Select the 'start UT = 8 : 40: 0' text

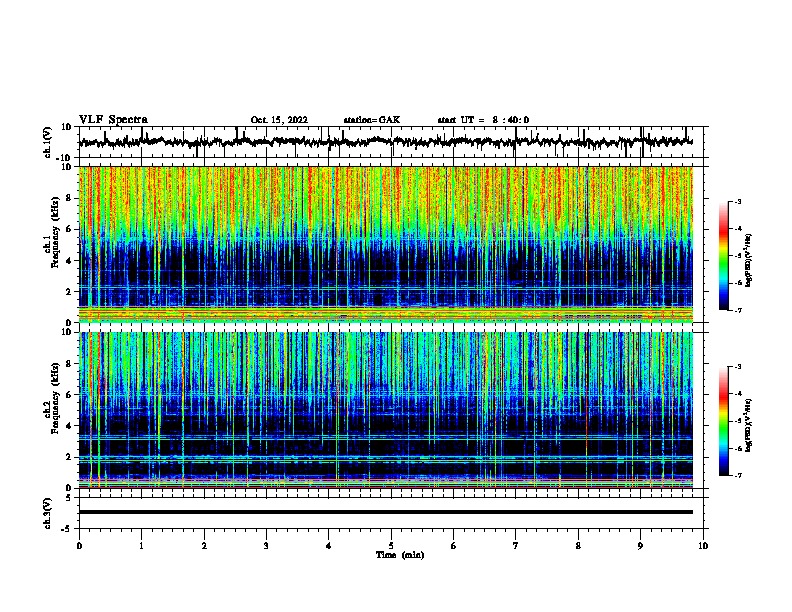tap(483, 120)
